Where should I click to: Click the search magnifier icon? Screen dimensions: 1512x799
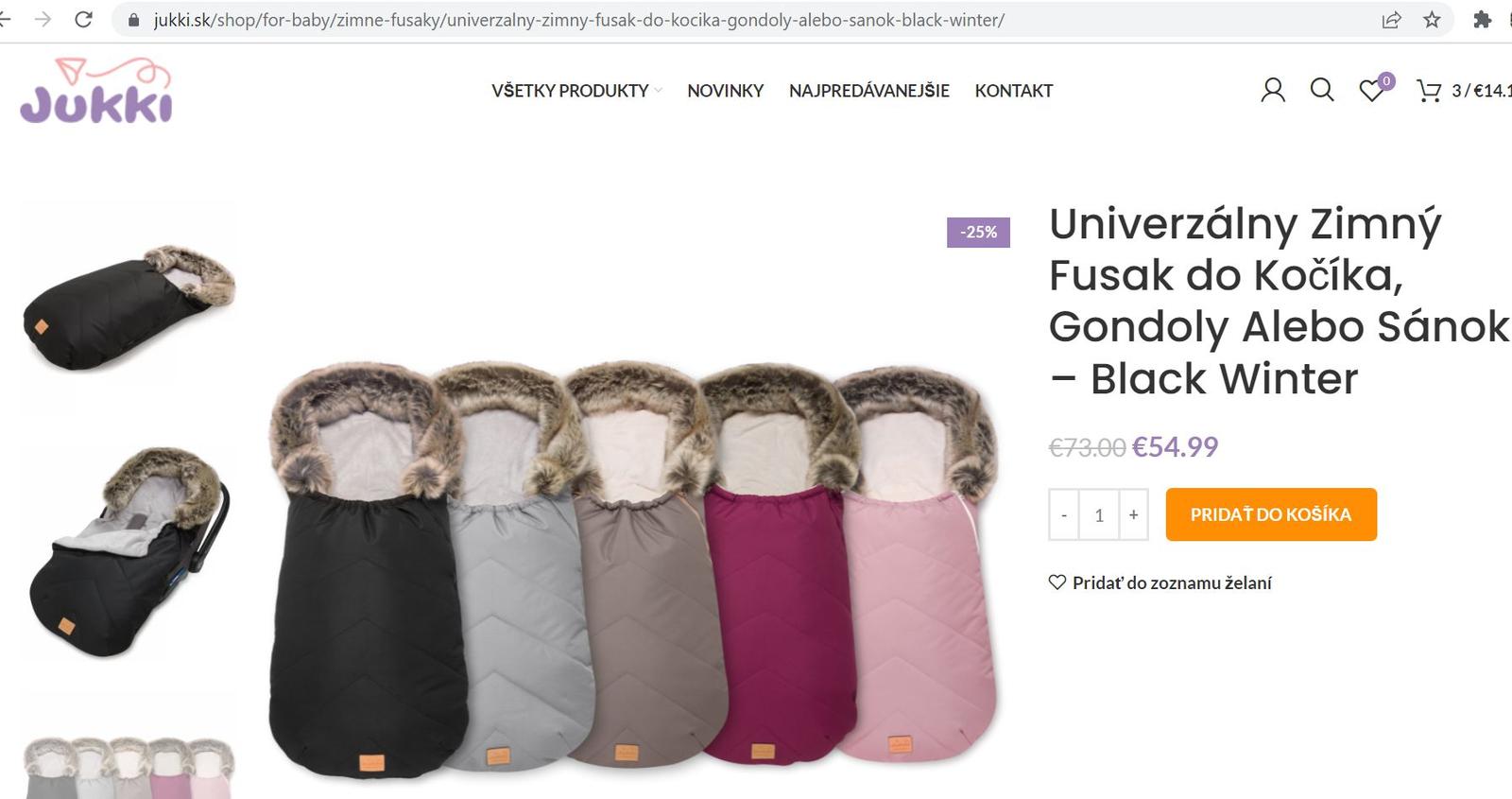pyautogui.click(x=1322, y=90)
